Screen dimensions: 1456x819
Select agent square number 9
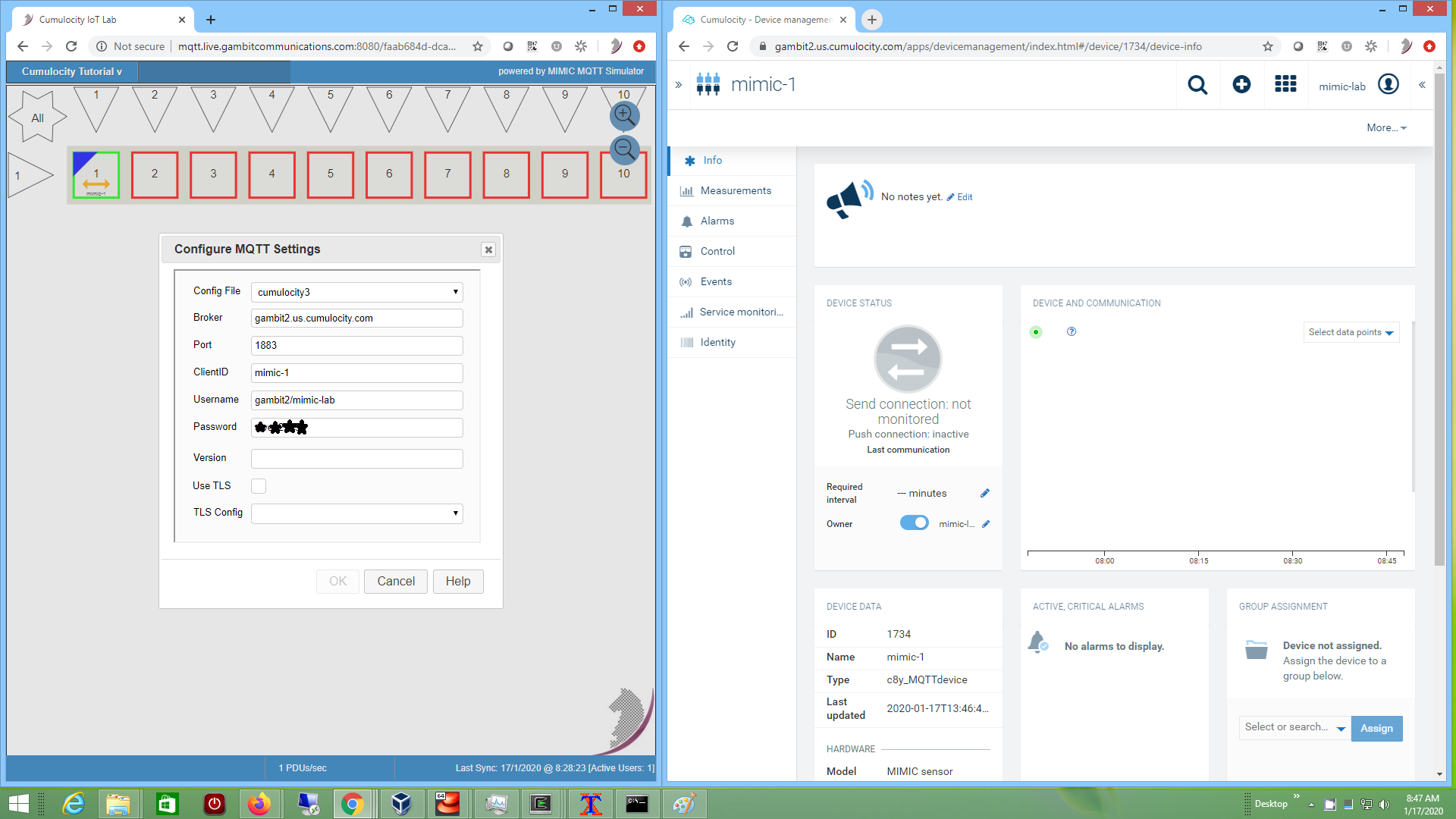(565, 175)
